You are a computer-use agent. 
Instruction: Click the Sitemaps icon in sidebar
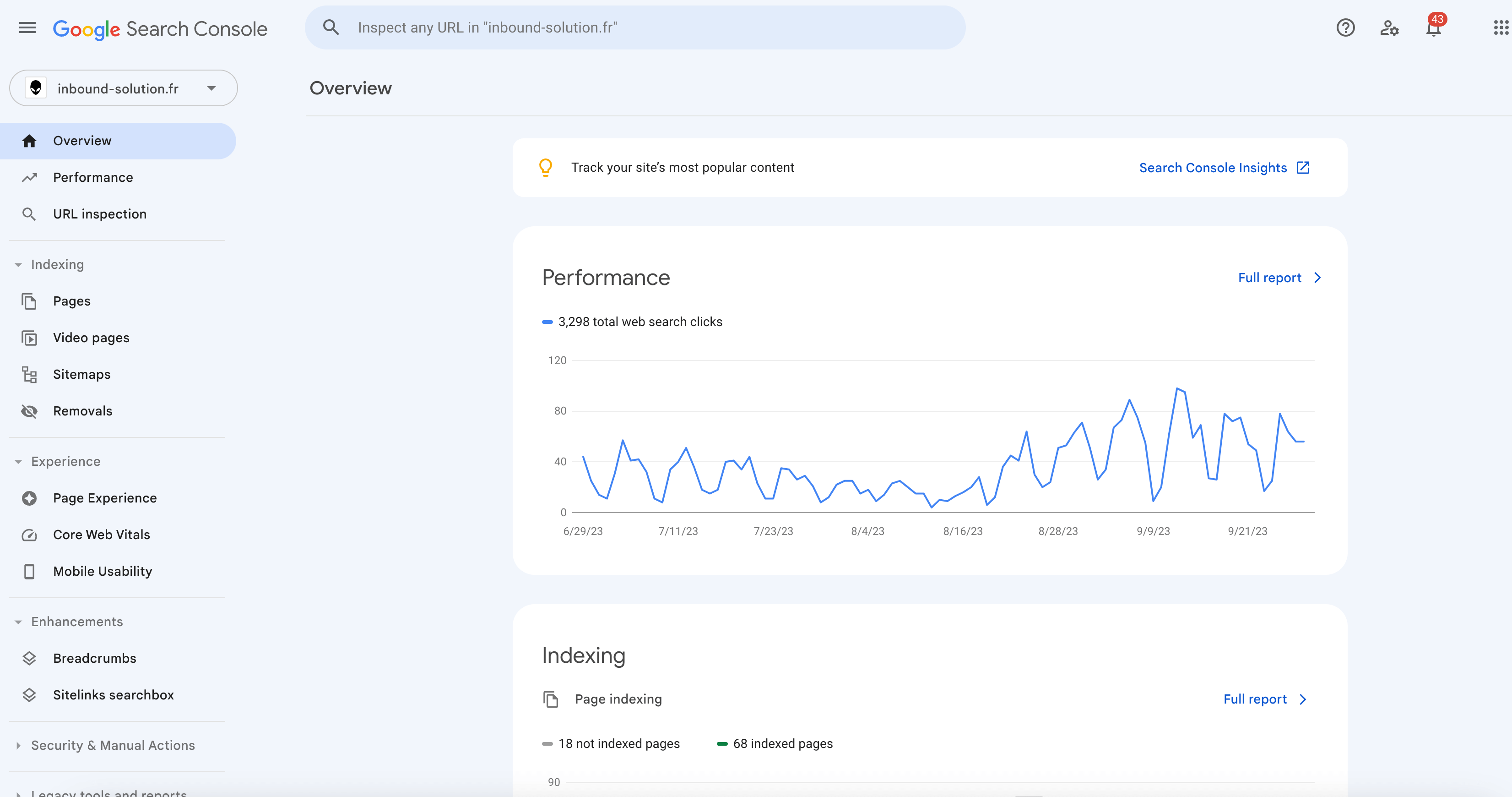pos(29,374)
